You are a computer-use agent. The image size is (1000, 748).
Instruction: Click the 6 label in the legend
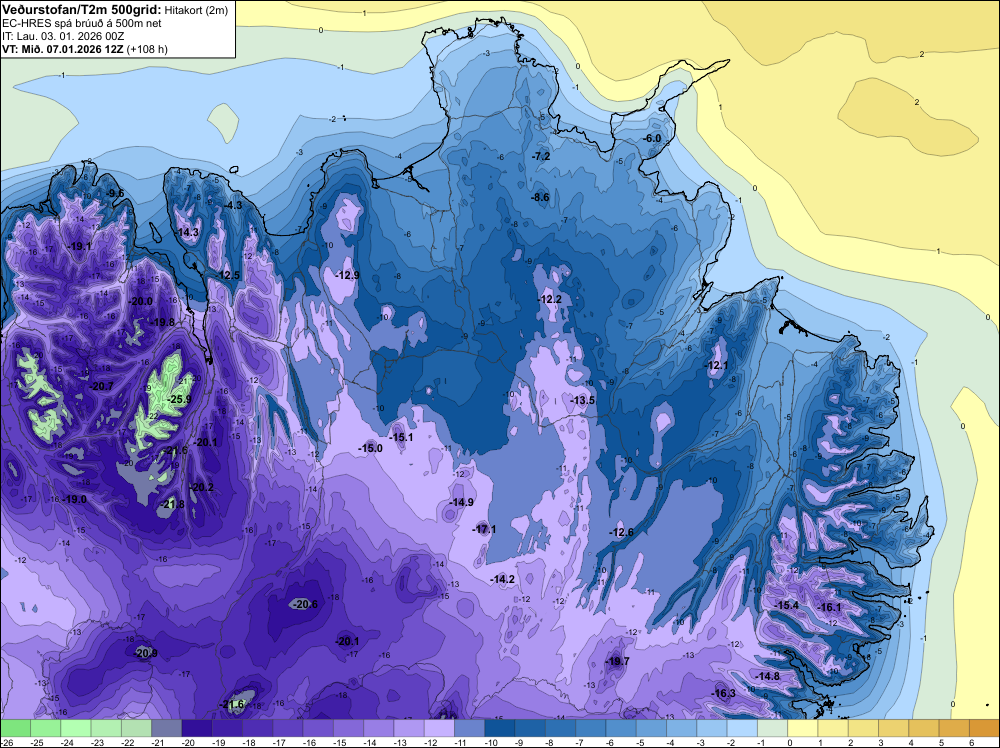pos(971,742)
